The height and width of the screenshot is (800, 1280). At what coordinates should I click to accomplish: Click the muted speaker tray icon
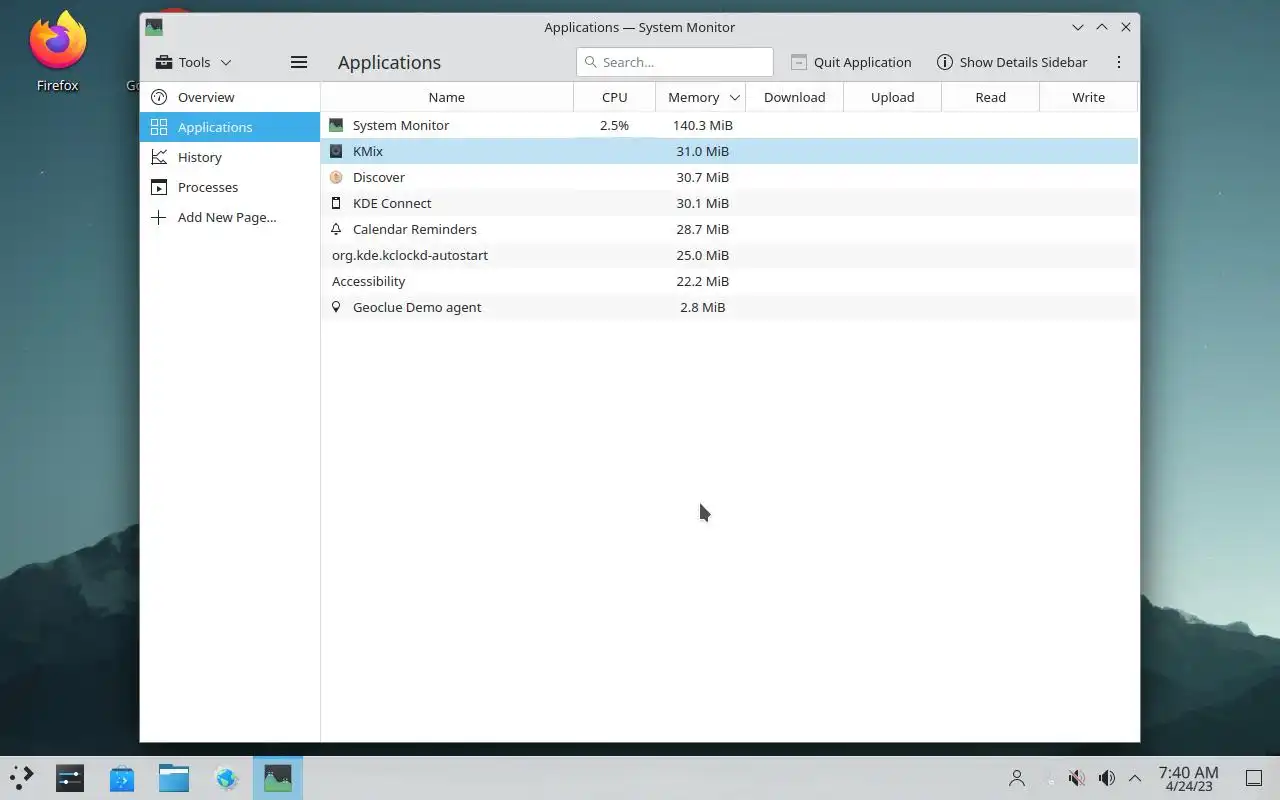tap(1077, 778)
